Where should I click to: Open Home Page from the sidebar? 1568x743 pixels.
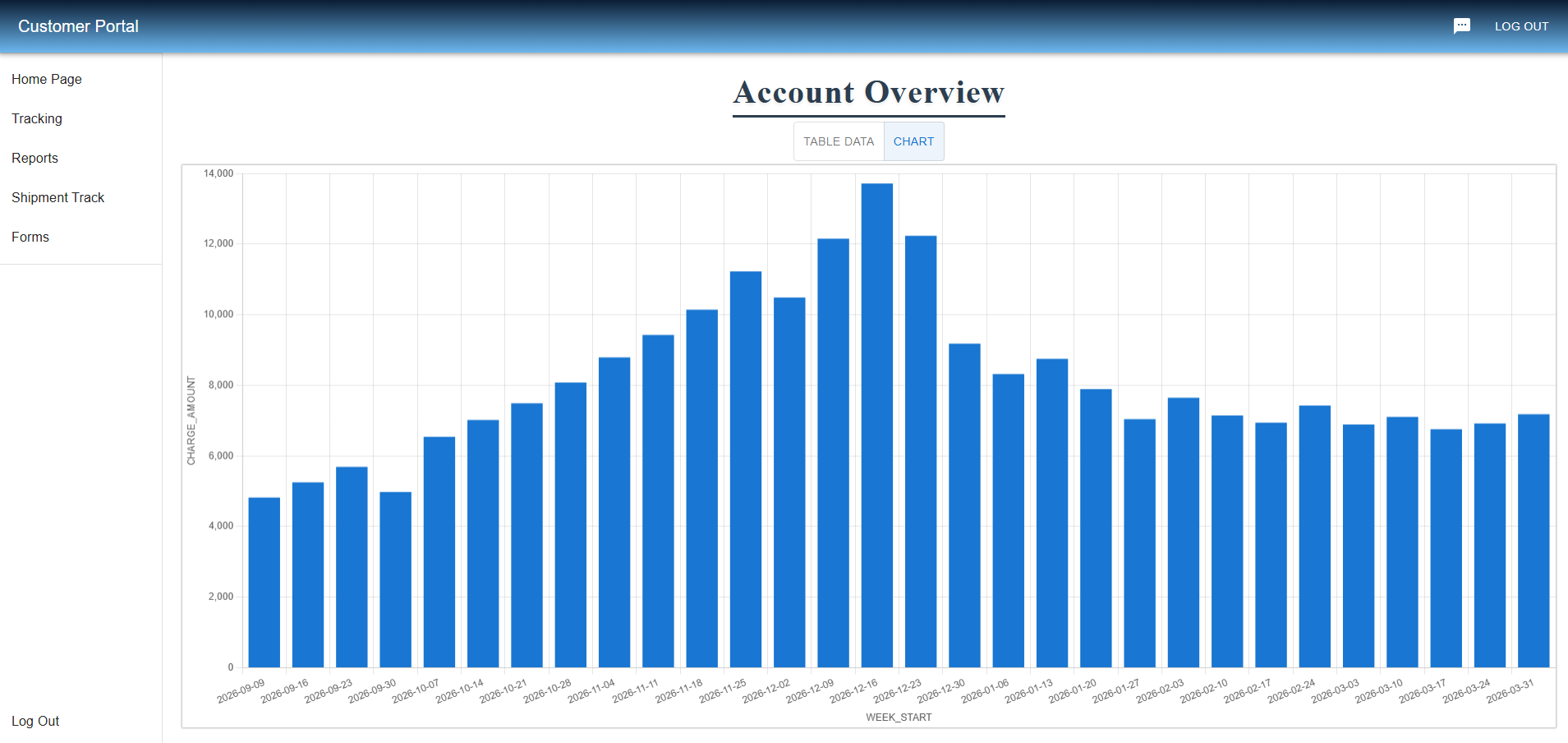coord(47,79)
